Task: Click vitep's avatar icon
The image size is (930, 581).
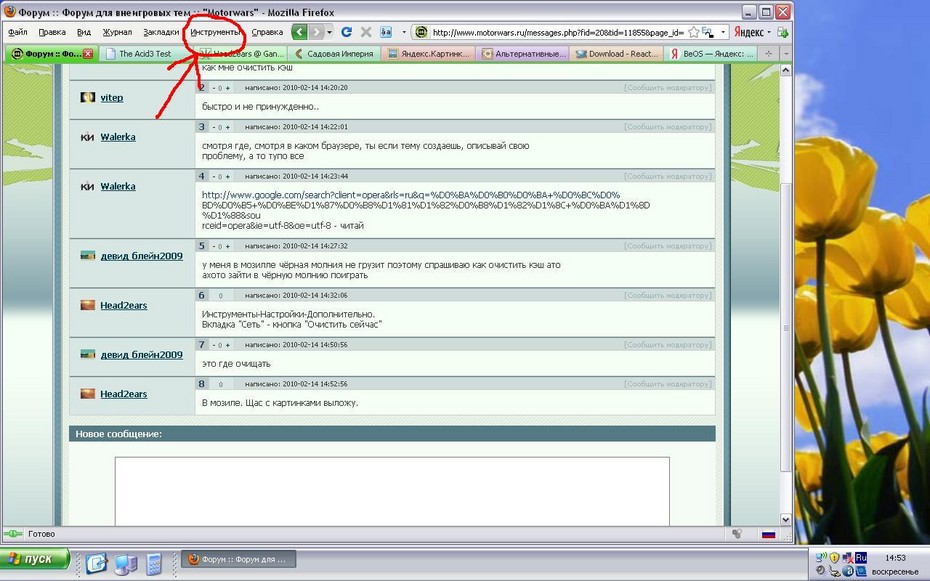Action: [x=87, y=97]
